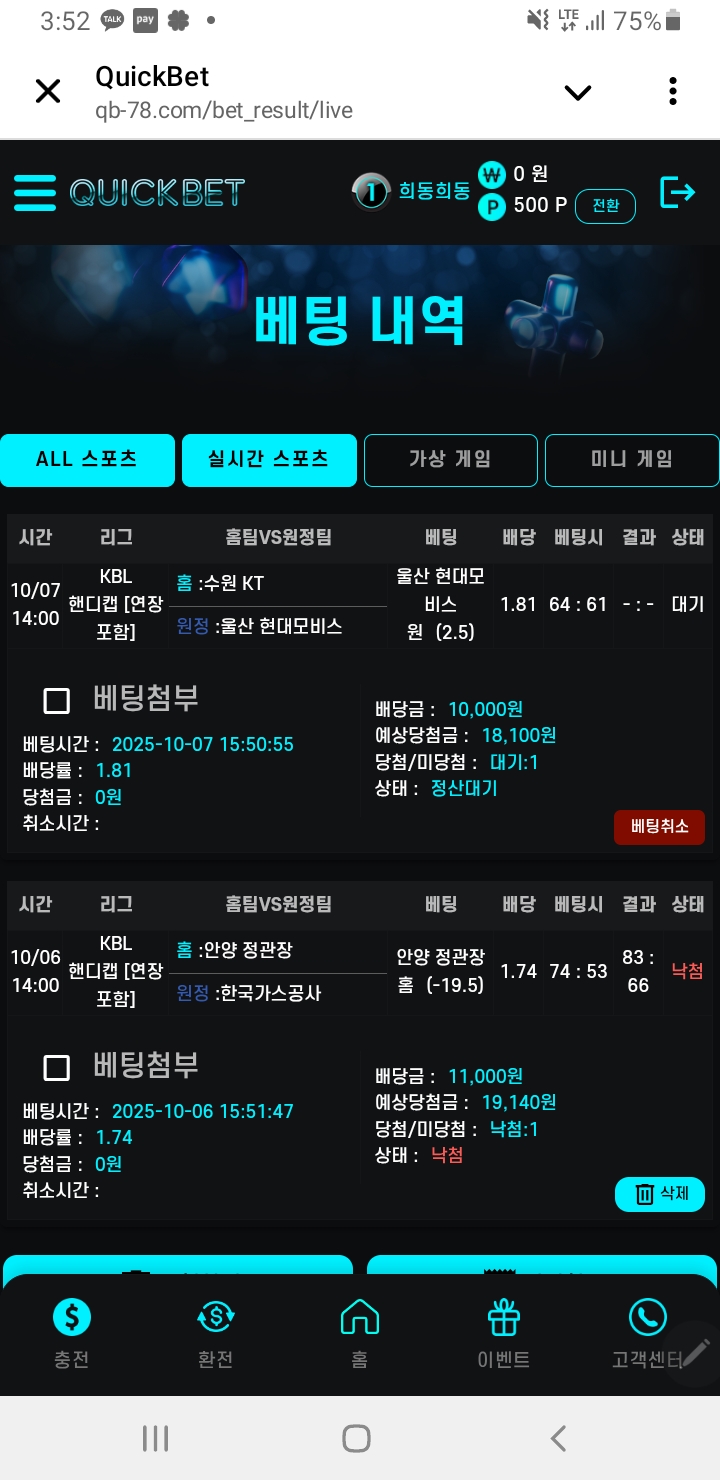Screen dimensions: 720x1480
Task: Open the hamburger menu icon
Action: [x=35, y=192]
